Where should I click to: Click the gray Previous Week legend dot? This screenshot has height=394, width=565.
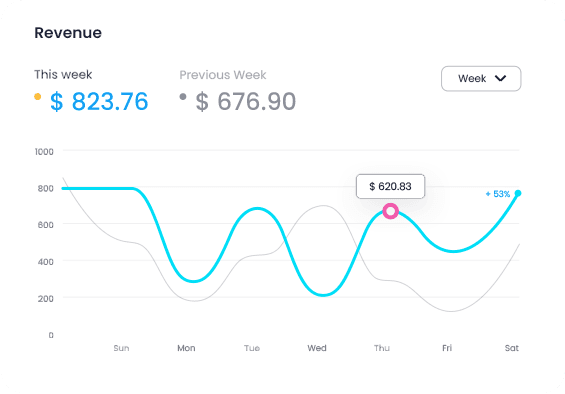click(183, 96)
